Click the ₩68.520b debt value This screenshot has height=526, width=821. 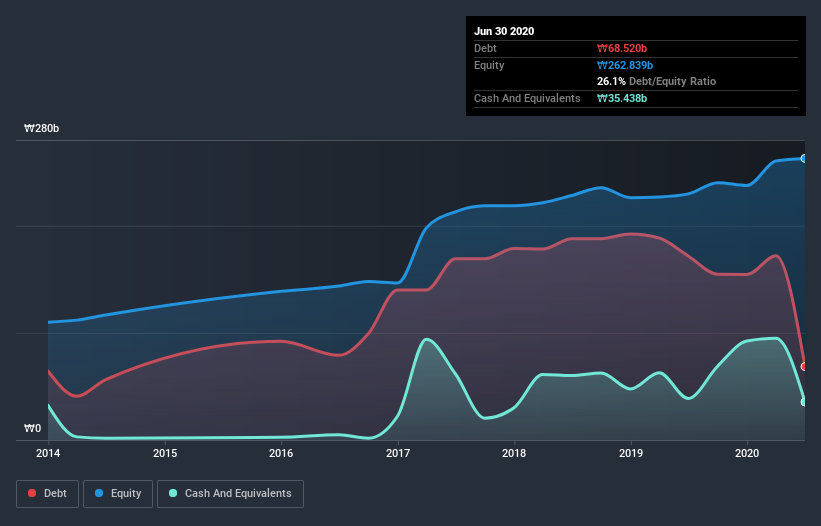[622, 49]
